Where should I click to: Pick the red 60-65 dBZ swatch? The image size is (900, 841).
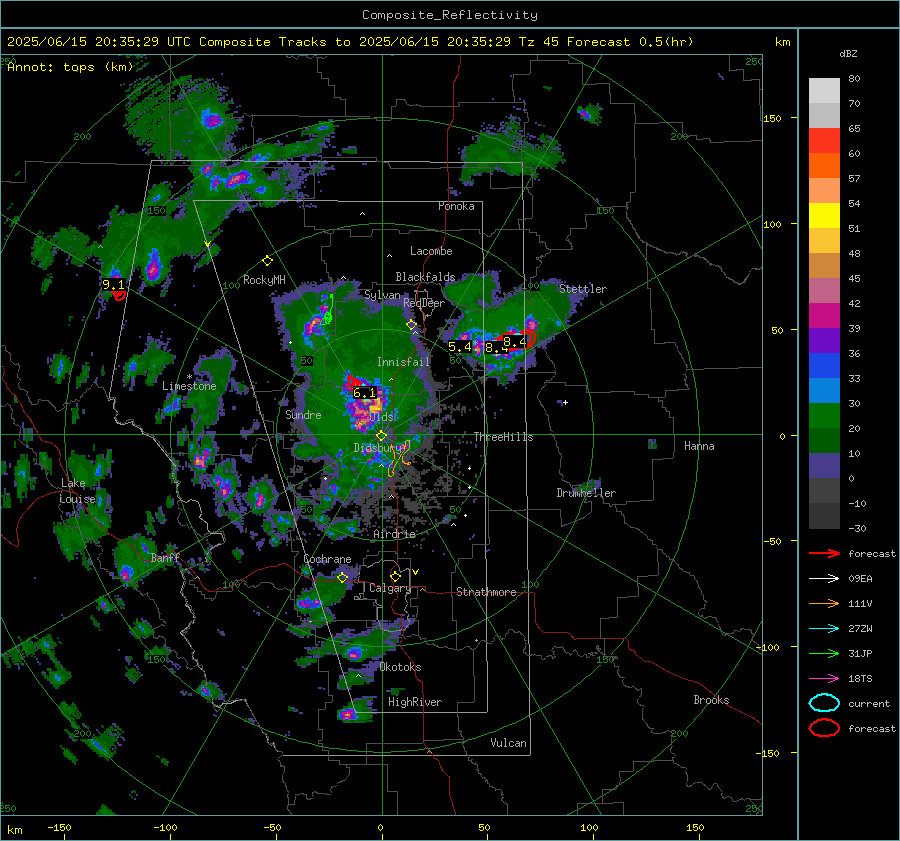tap(824, 141)
